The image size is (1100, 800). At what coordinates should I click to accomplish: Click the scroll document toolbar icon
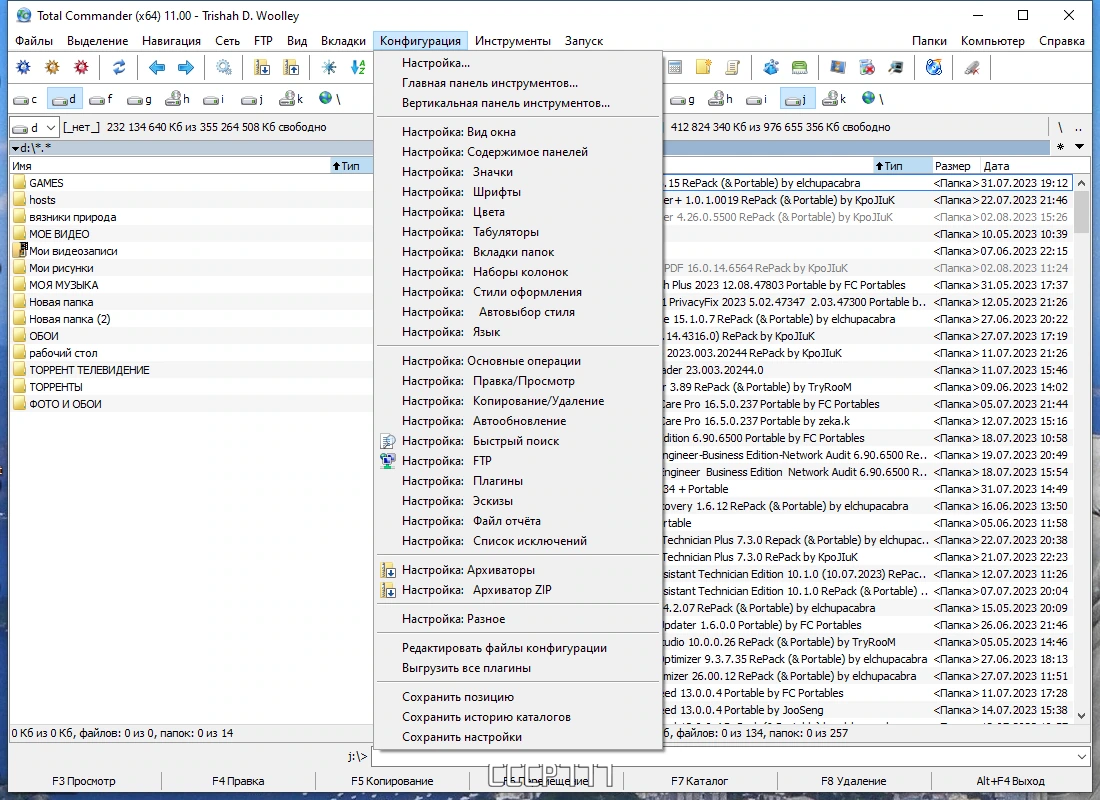click(x=732, y=67)
